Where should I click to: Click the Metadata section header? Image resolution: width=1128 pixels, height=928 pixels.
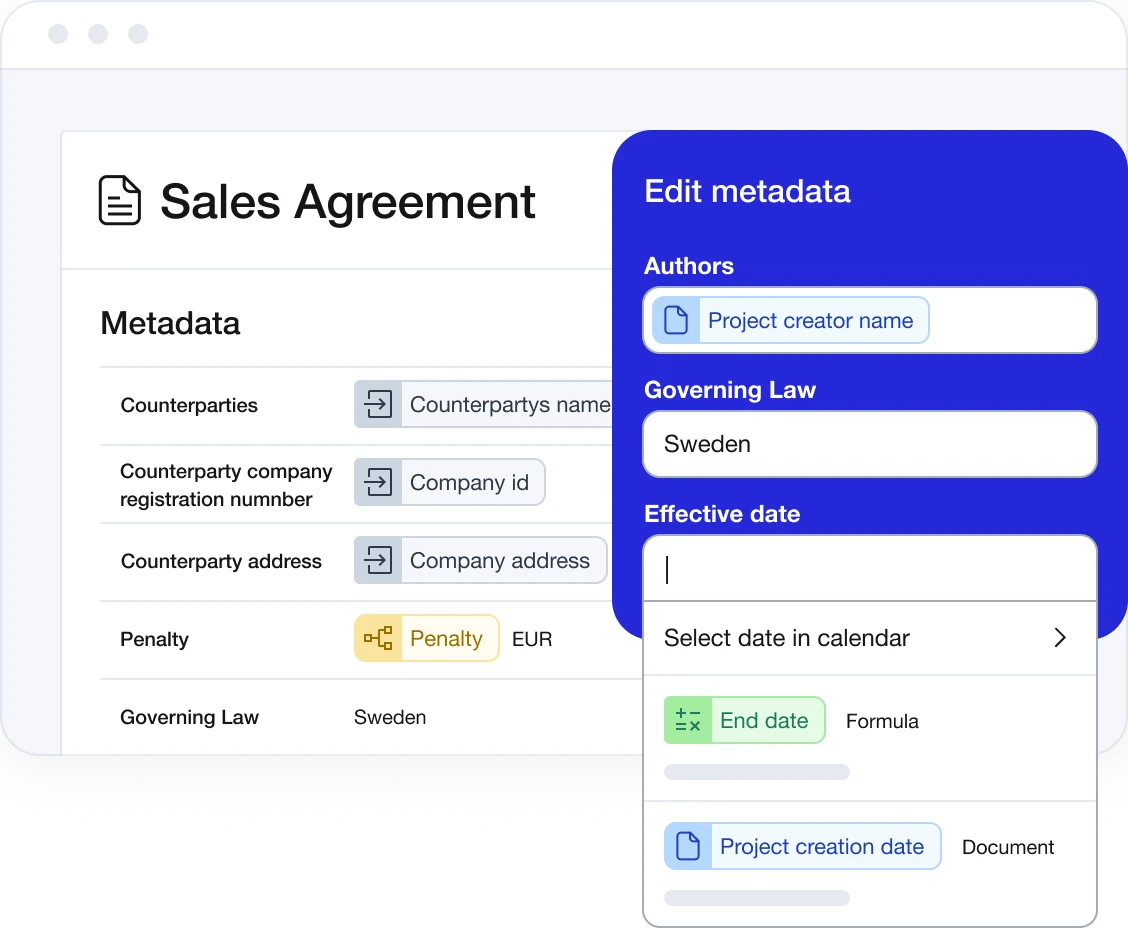(170, 323)
